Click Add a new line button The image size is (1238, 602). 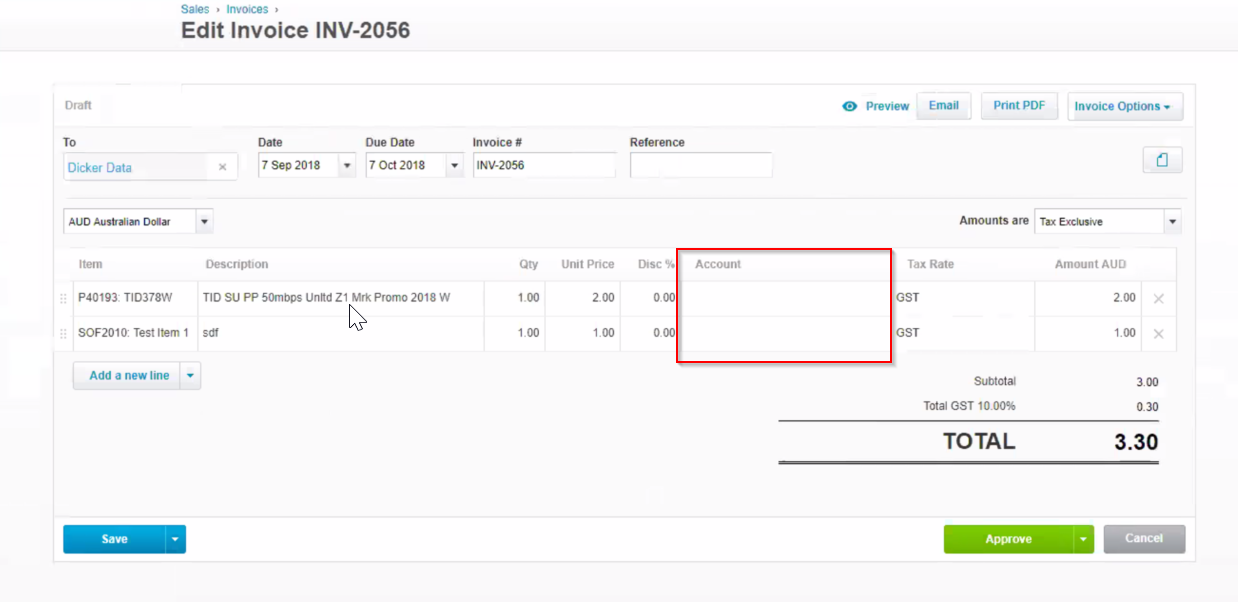(x=129, y=376)
